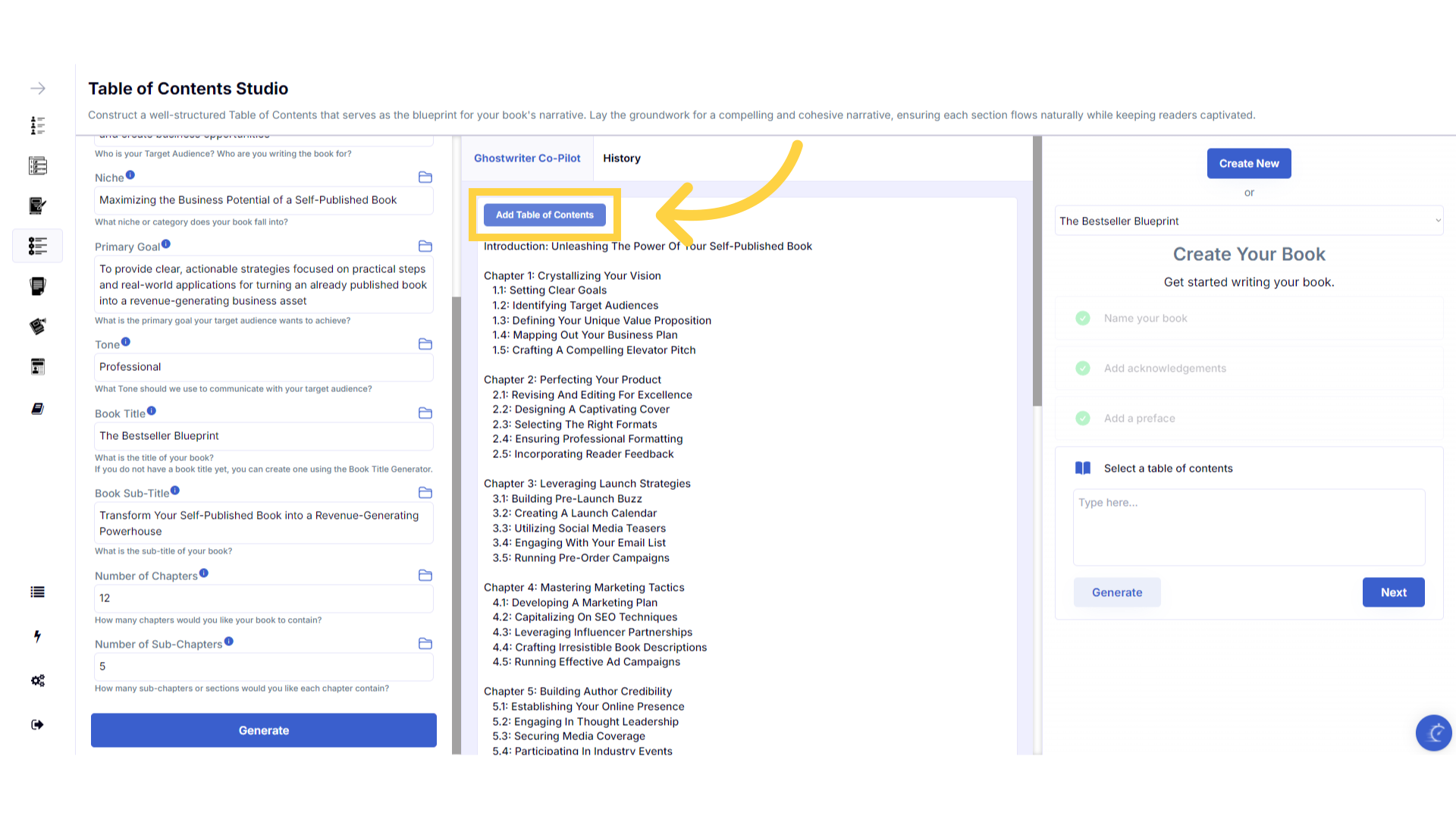Click the Next button
The image size is (1456, 819).
(x=1393, y=593)
